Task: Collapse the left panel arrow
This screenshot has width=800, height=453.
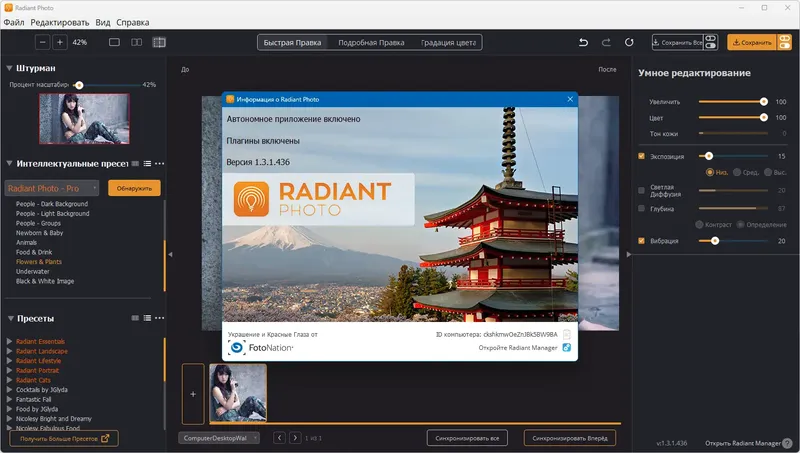Action: point(170,254)
